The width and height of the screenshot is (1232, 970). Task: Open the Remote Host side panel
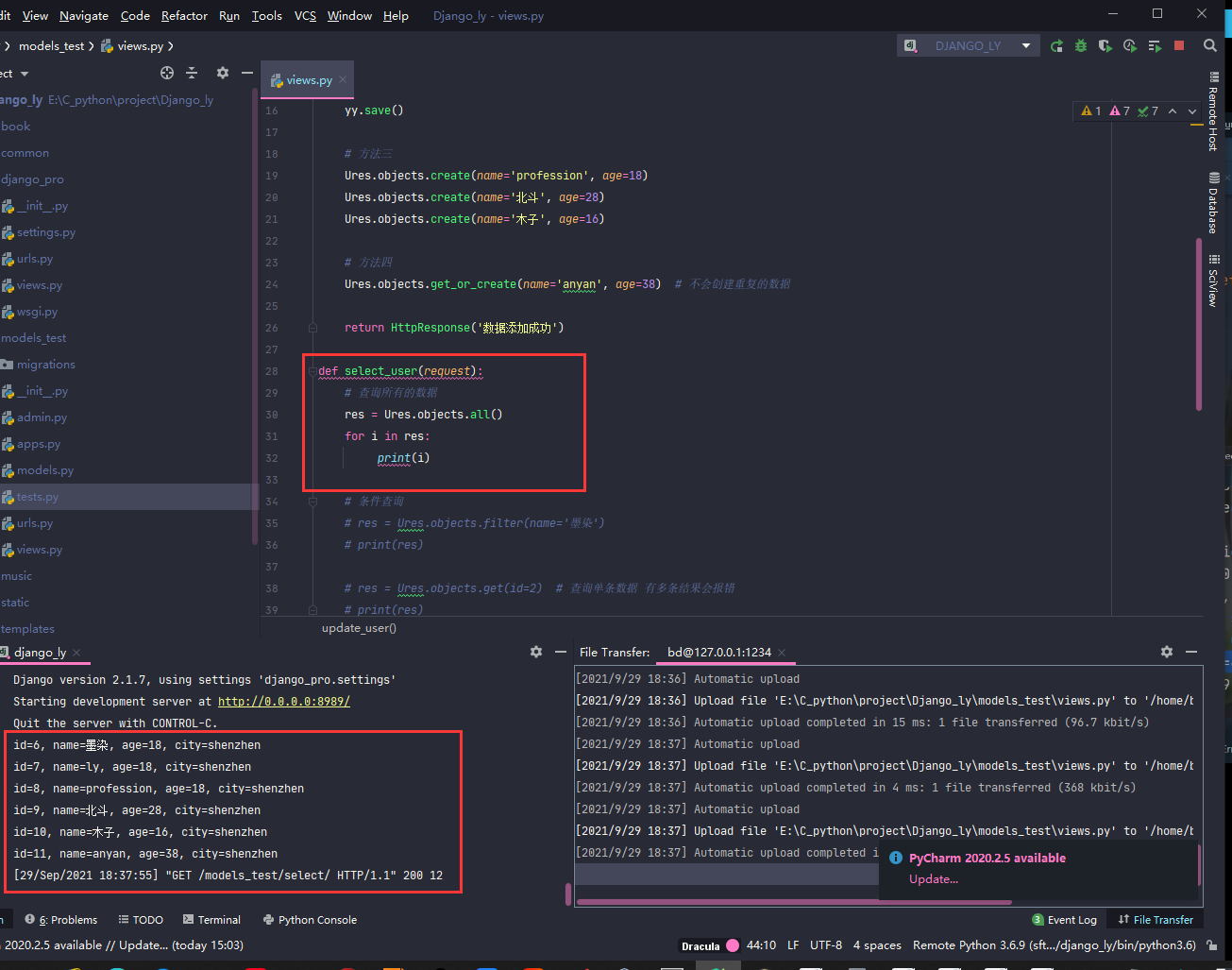(x=1214, y=111)
